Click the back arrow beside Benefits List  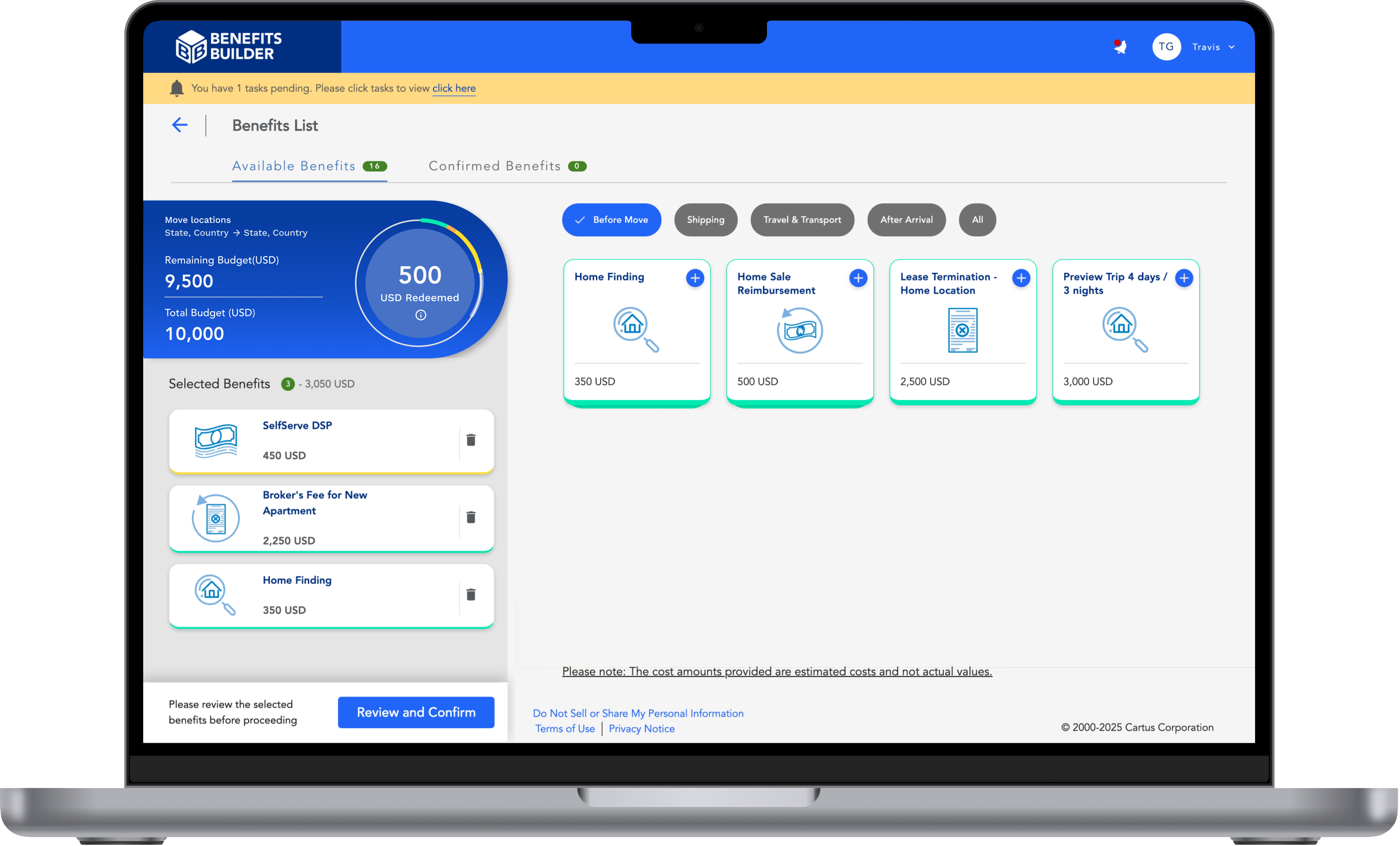pyautogui.click(x=180, y=125)
